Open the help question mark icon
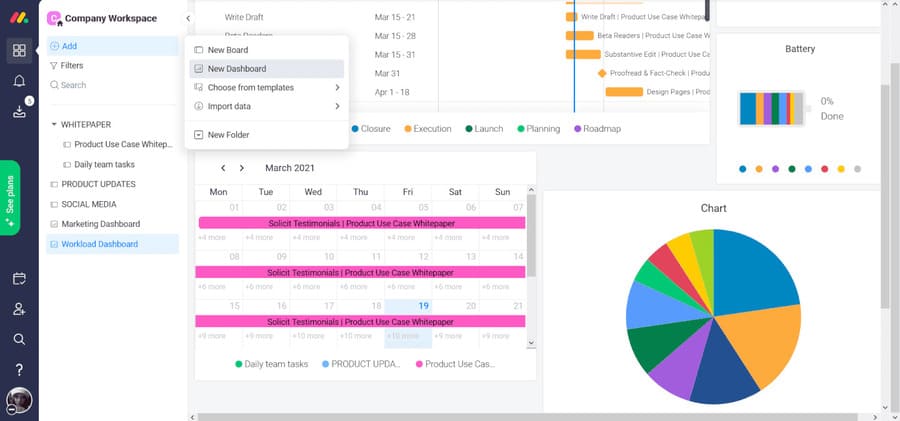 19,370
